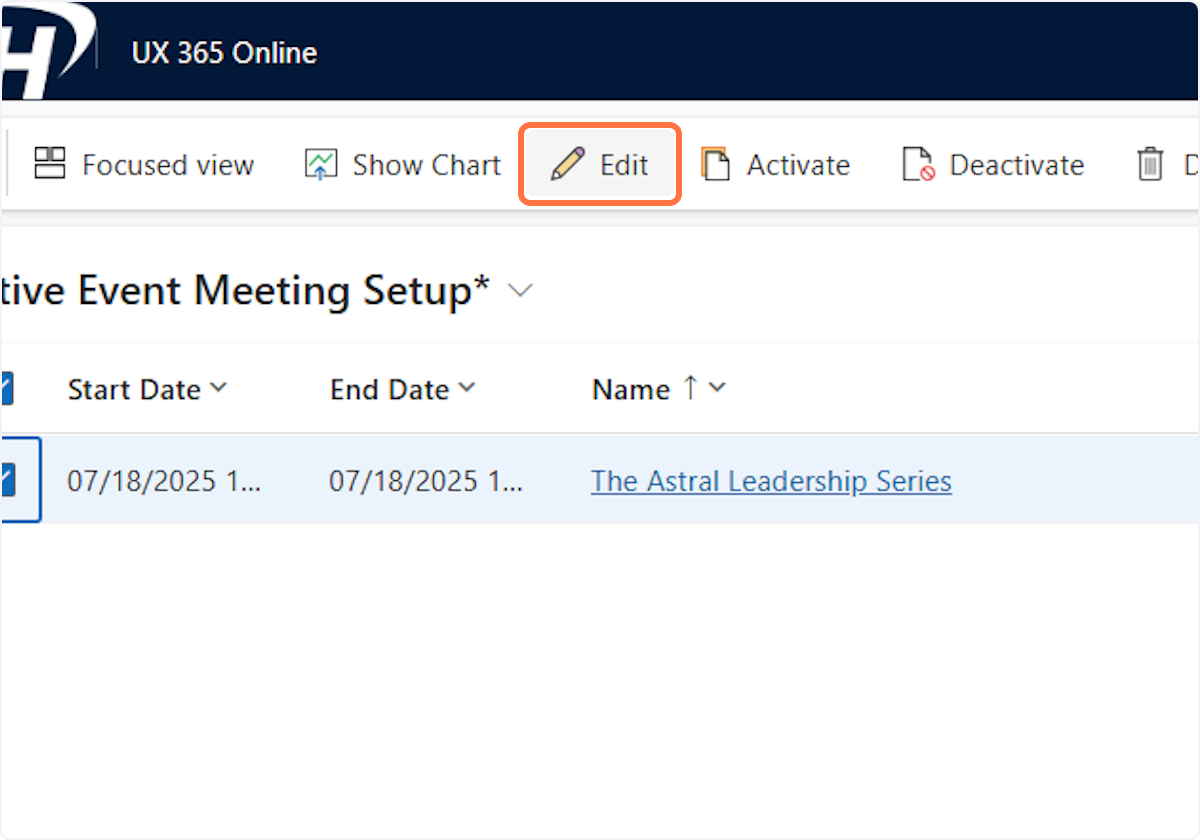Click the UX 365 Online app title

point(224,53)
